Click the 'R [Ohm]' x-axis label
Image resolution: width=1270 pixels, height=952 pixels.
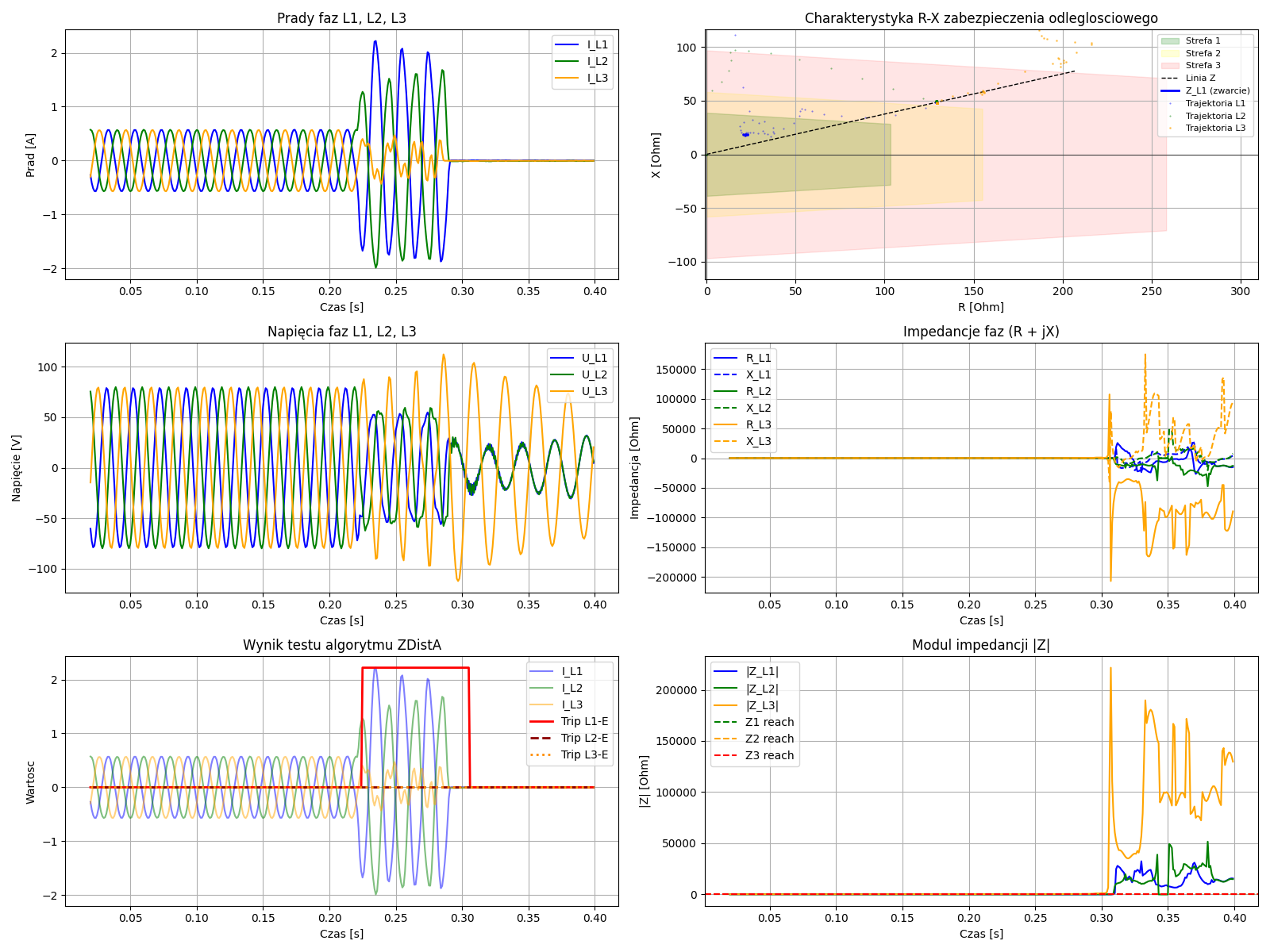pos(980,307)
